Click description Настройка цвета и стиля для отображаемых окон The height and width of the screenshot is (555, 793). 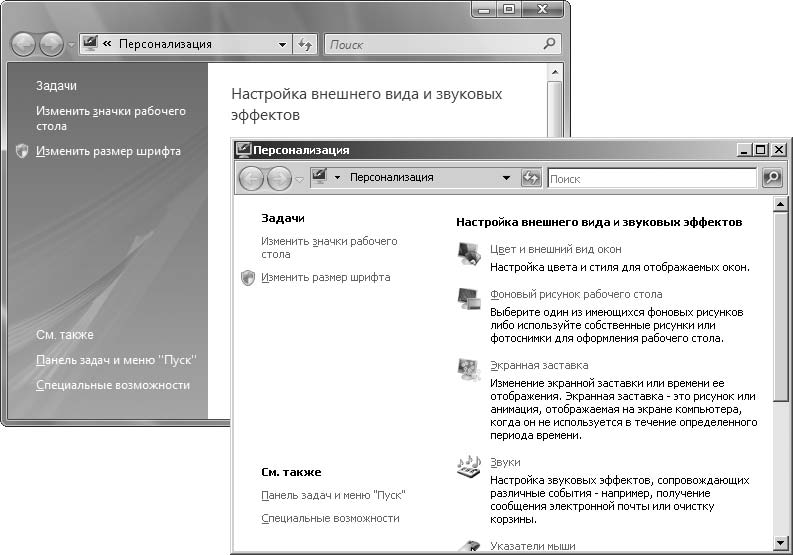(620, 267)
